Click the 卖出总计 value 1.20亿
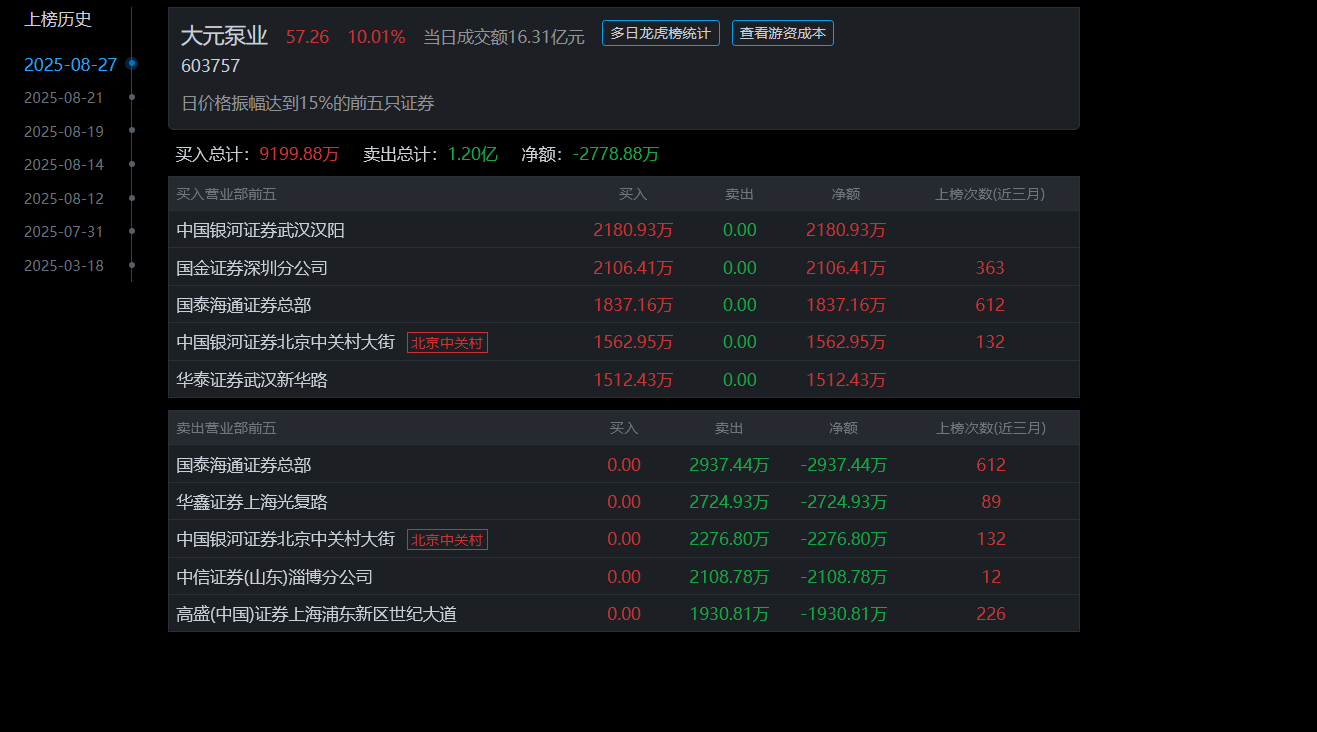The height and width of the screenshot is (732, 1317). point(472,154)
